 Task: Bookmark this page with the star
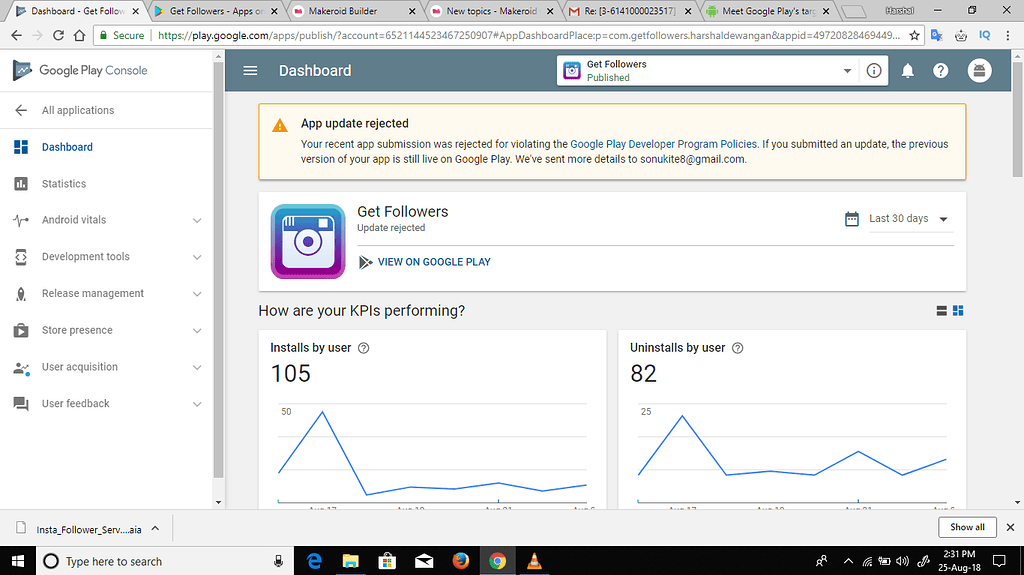coord(914,35)
